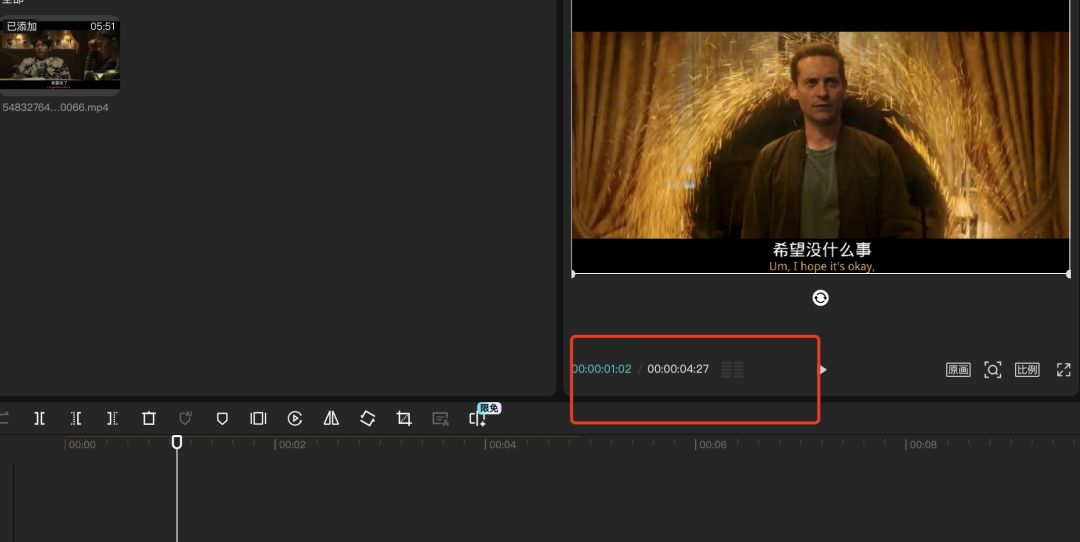The height and width of the screenshot is (542, 1080).
Task: Click the preview zoom focus icon
Action: pyautogui.click(x=993, y=370)
